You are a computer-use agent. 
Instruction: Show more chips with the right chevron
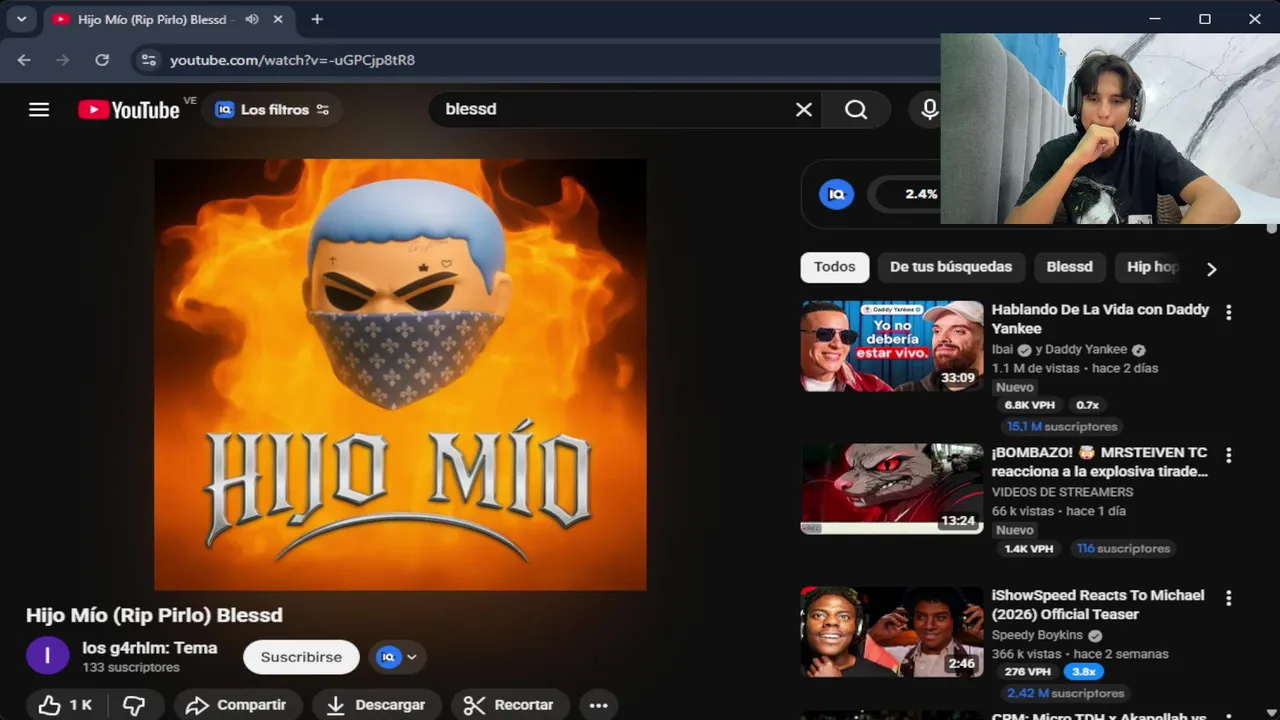tap(1211, 268)
